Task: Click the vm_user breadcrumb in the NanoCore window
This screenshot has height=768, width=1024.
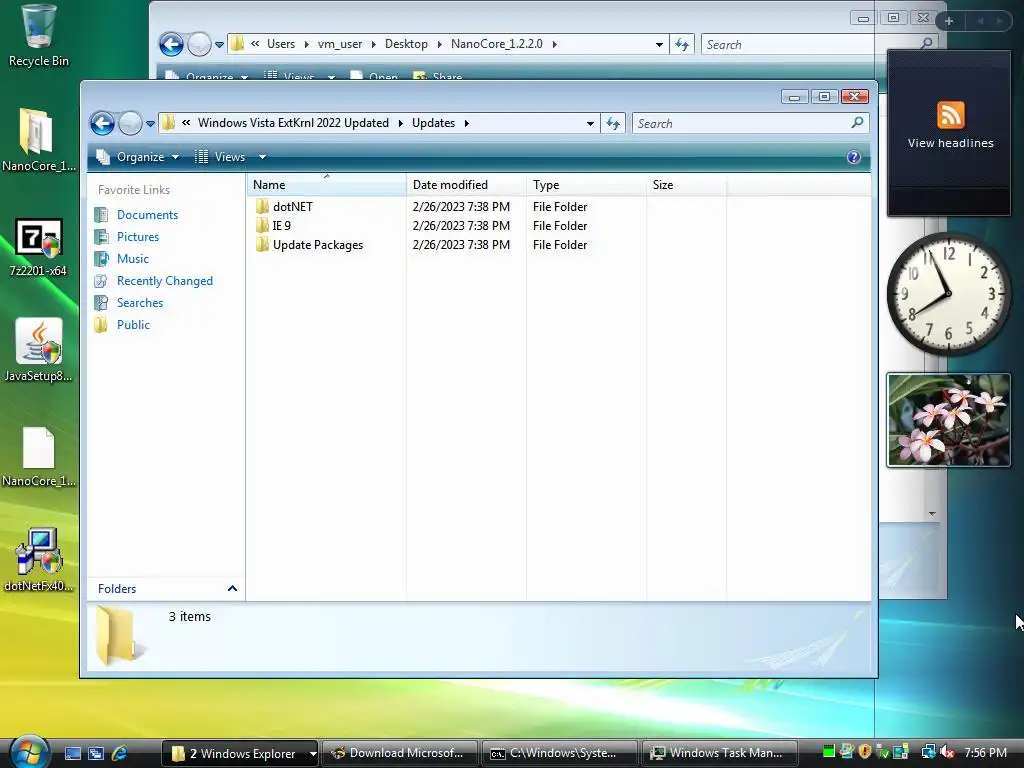Action: (340, 44)
